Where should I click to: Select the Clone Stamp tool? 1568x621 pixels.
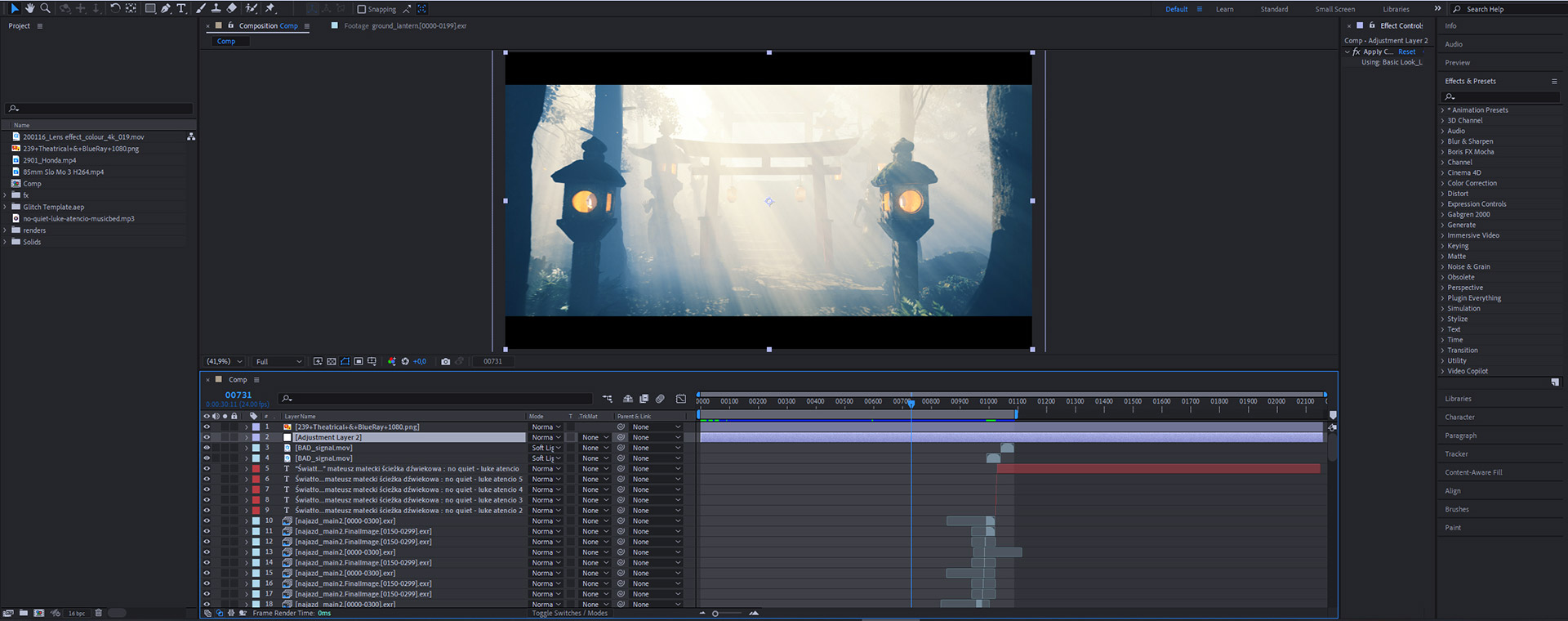(216, 8)
